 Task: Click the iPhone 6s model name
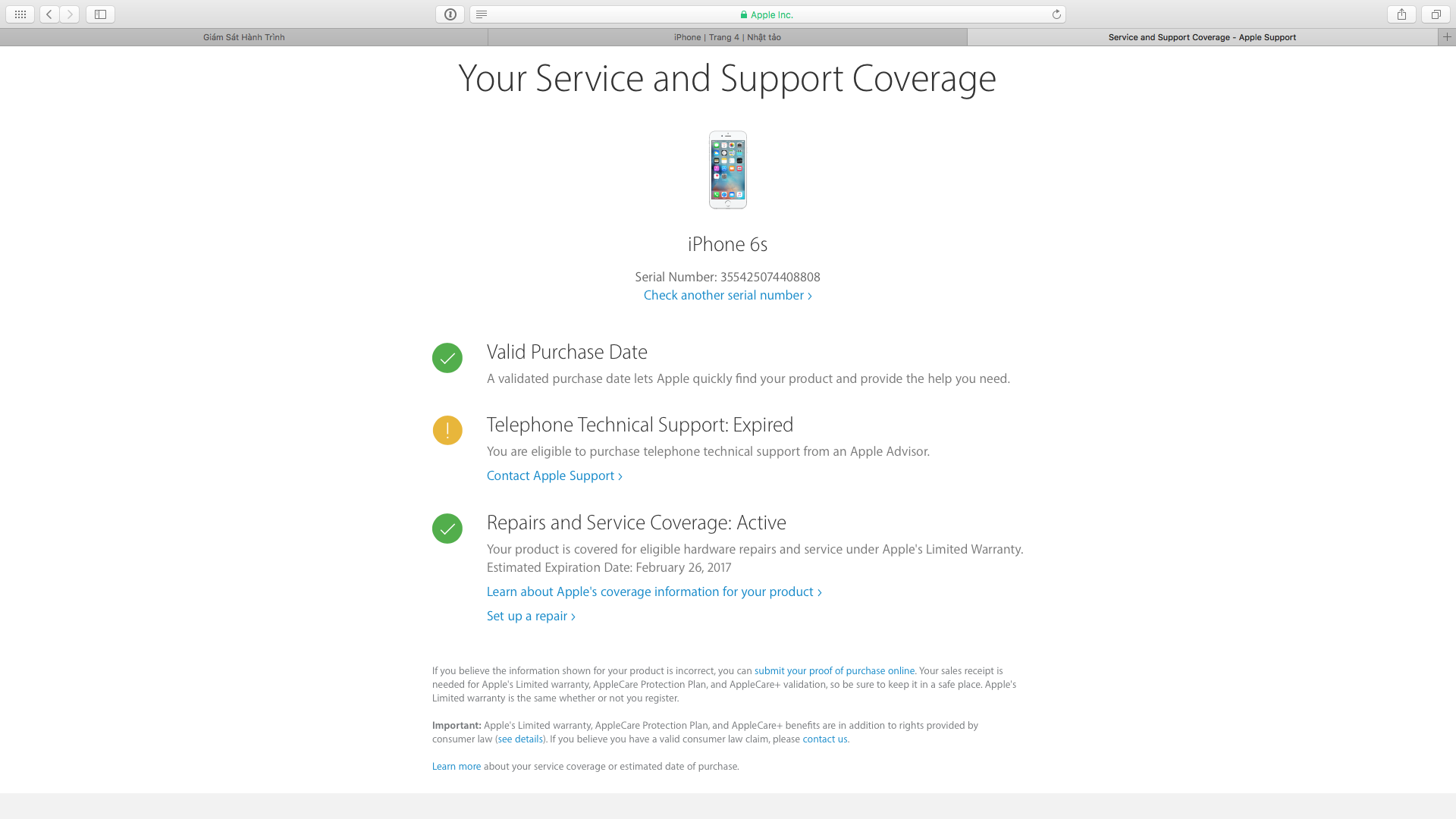click(728, 244)
